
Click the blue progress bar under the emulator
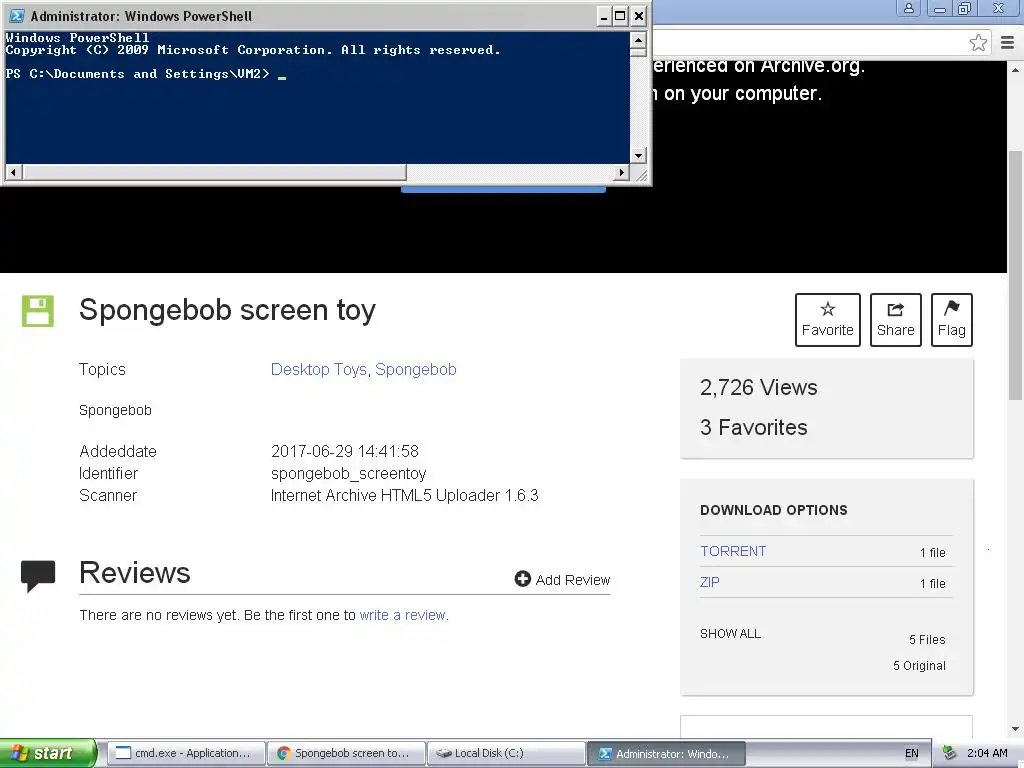[x=503, y=189]
